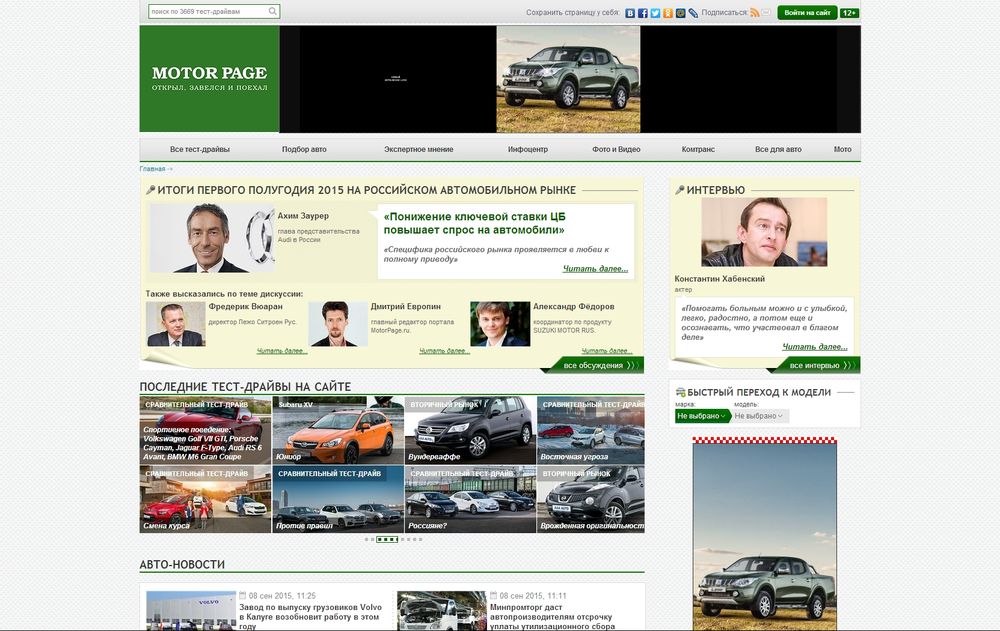Open the Марка dropdown showing Не выбрано

(702, 416)
